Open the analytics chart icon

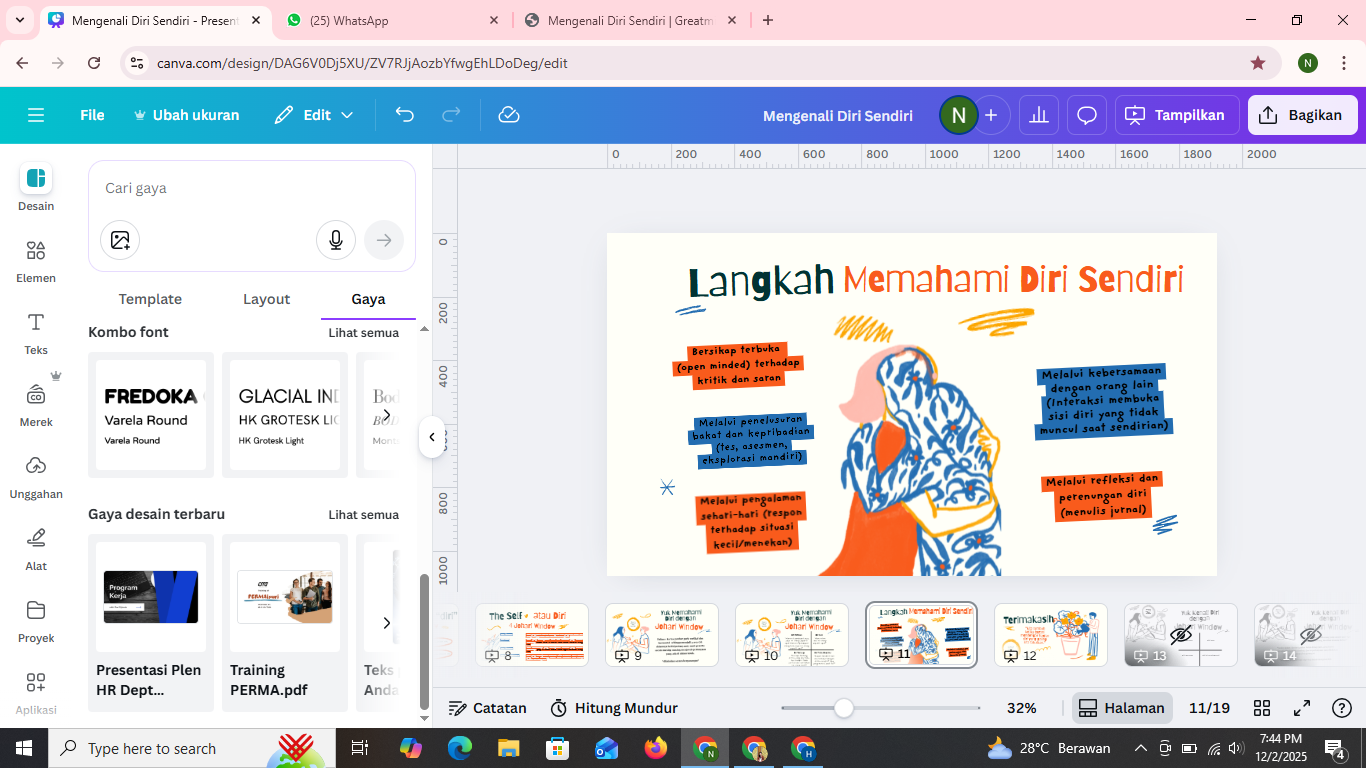[1039, 115]
